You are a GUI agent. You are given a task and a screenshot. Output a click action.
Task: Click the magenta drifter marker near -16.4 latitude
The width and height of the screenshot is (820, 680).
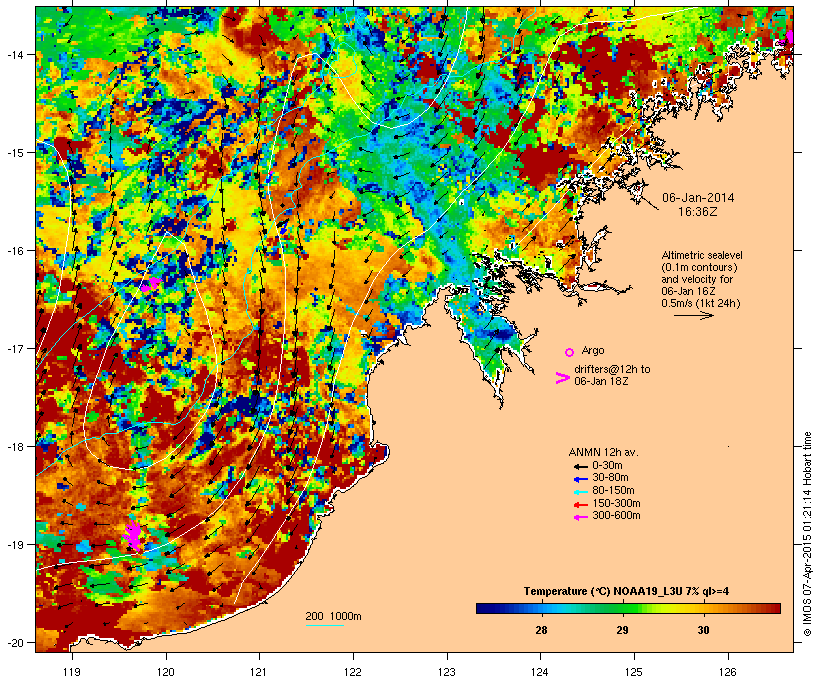pyautogui.click(x=150, y=285)
